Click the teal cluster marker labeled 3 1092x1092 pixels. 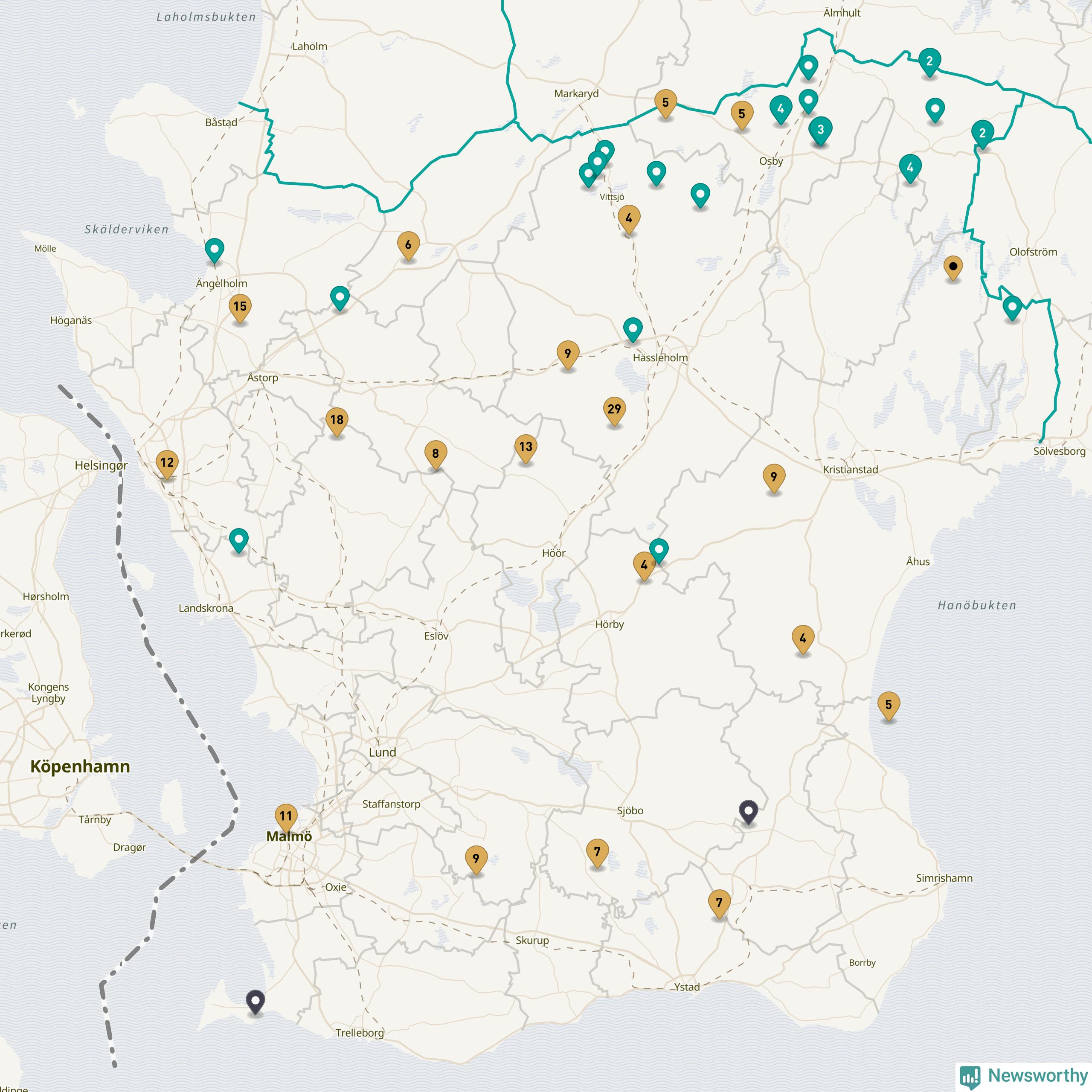pyautogui.click(x=820, y=130)
